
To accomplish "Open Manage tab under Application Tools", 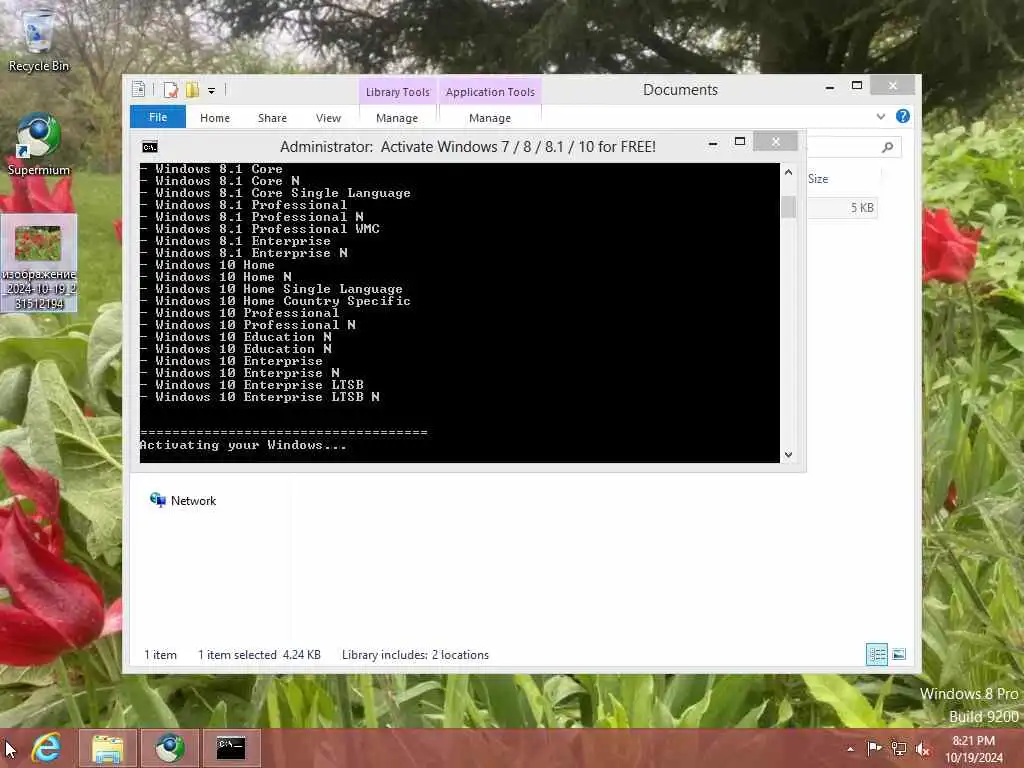I will coord(490,118).
